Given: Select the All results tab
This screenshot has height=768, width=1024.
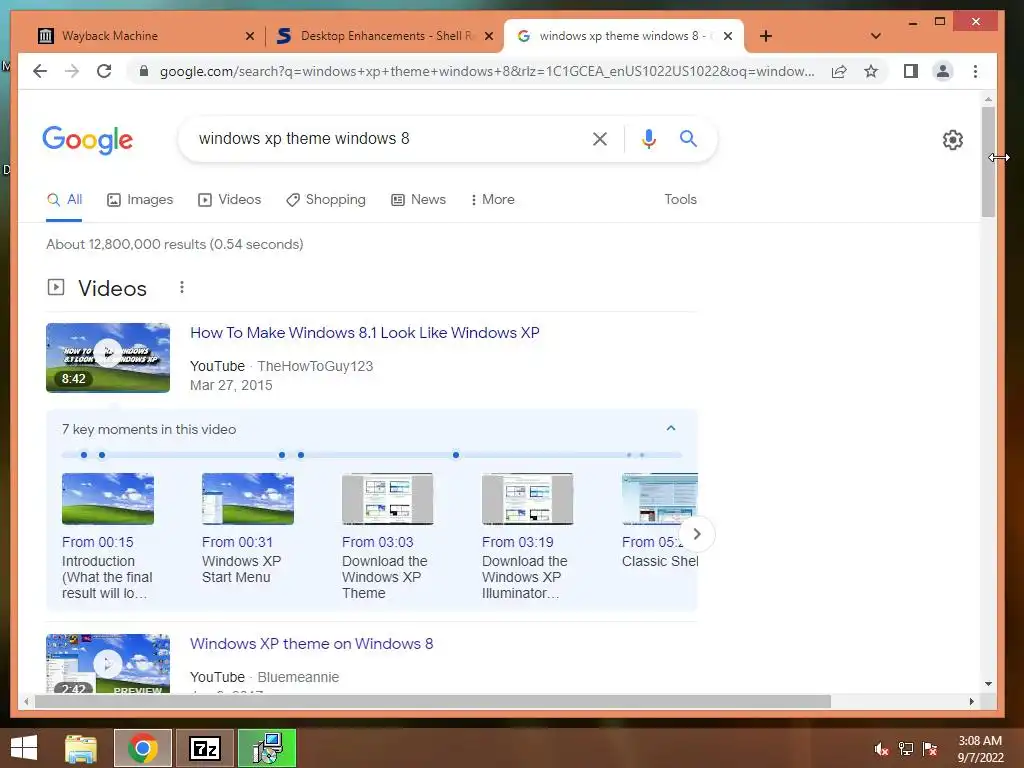Looking at the screenshot, I should click(x=64, y=200).
